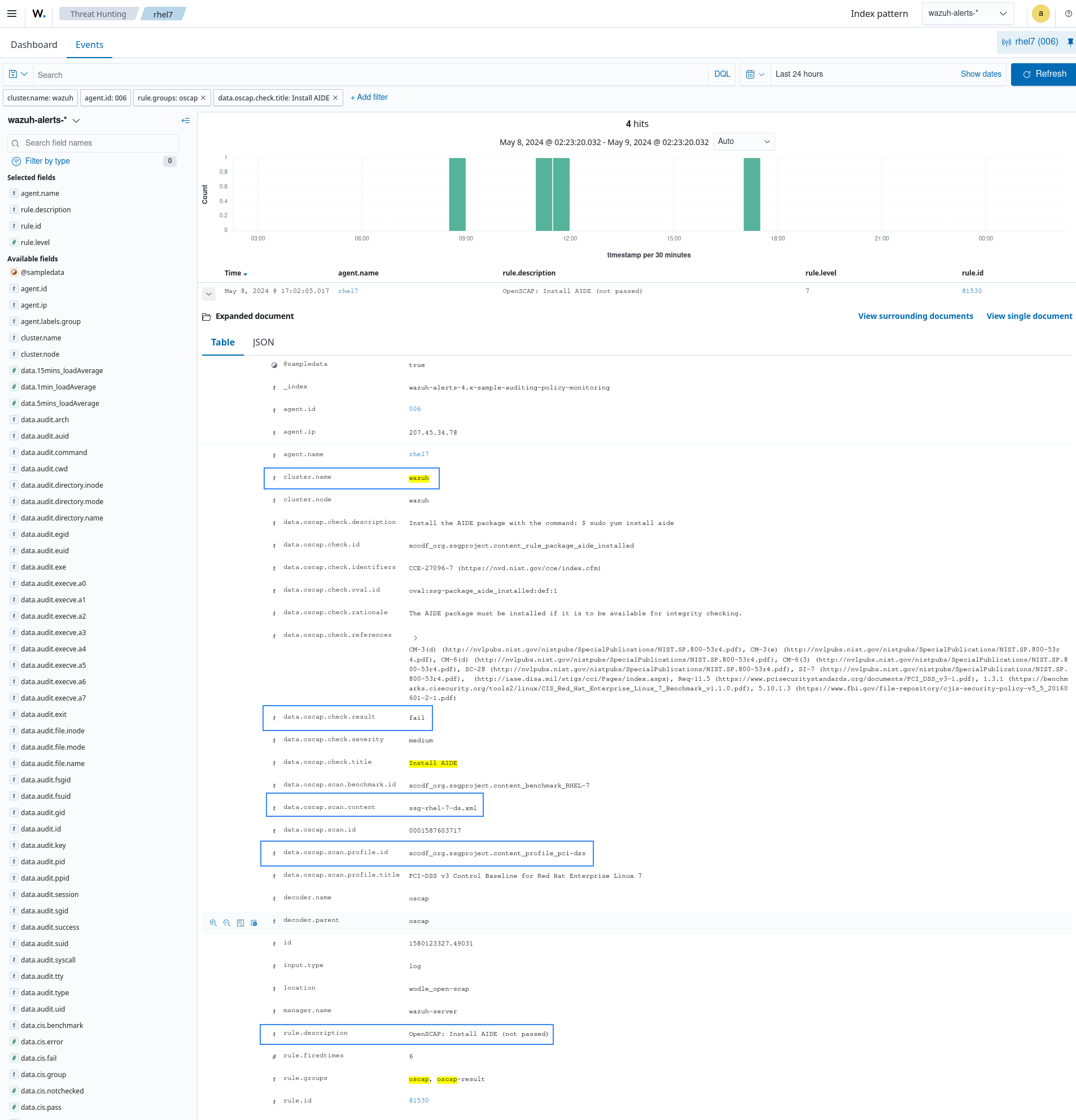The image size is (1076, 1120).
Task: Expand the data.oscap.check.references value arrow
Action: coord(415,638)
